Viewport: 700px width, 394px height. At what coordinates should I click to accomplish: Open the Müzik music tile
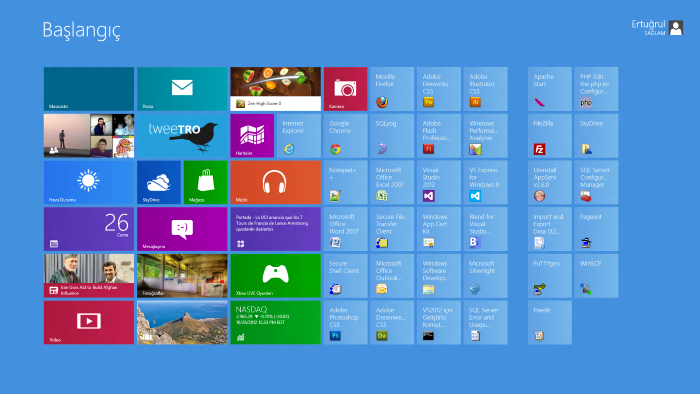(275, 182)
